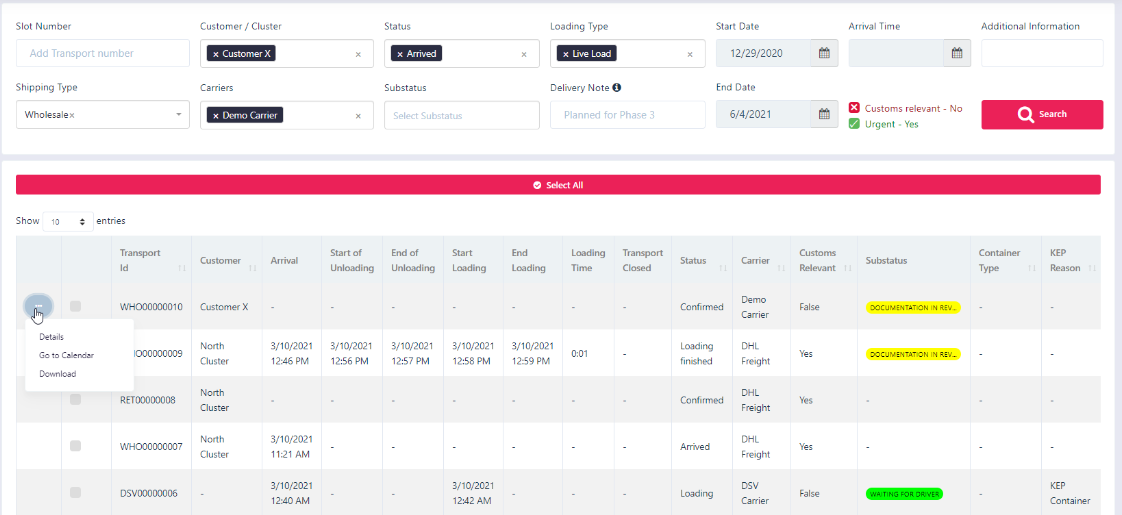Remove the Arrived status tag
Image resolution: width=1122 pixels, height=515 pixels.
click(400, 54)
